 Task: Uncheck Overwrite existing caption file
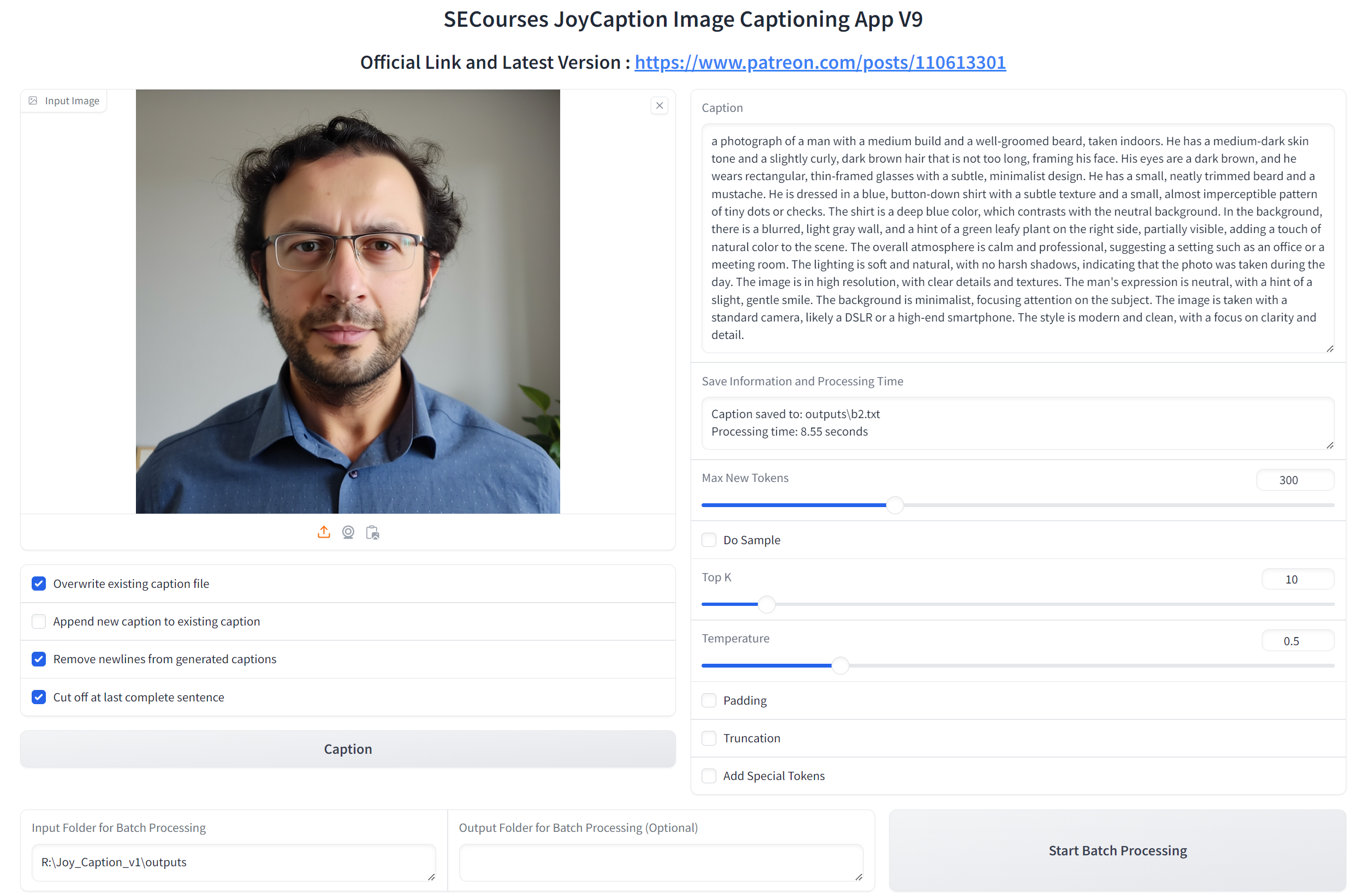pyautogui.click(x=39, y=584)
